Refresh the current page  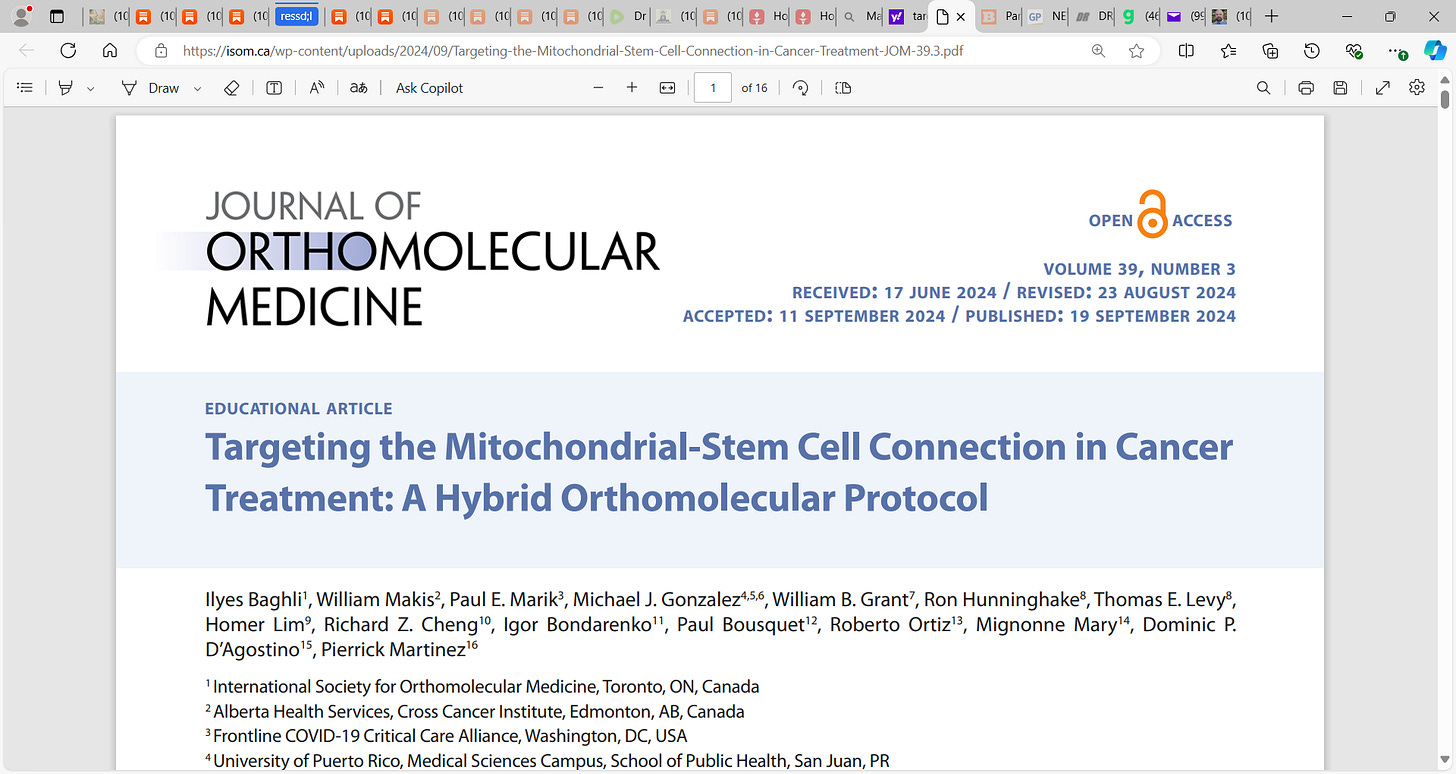coord(68,51)
